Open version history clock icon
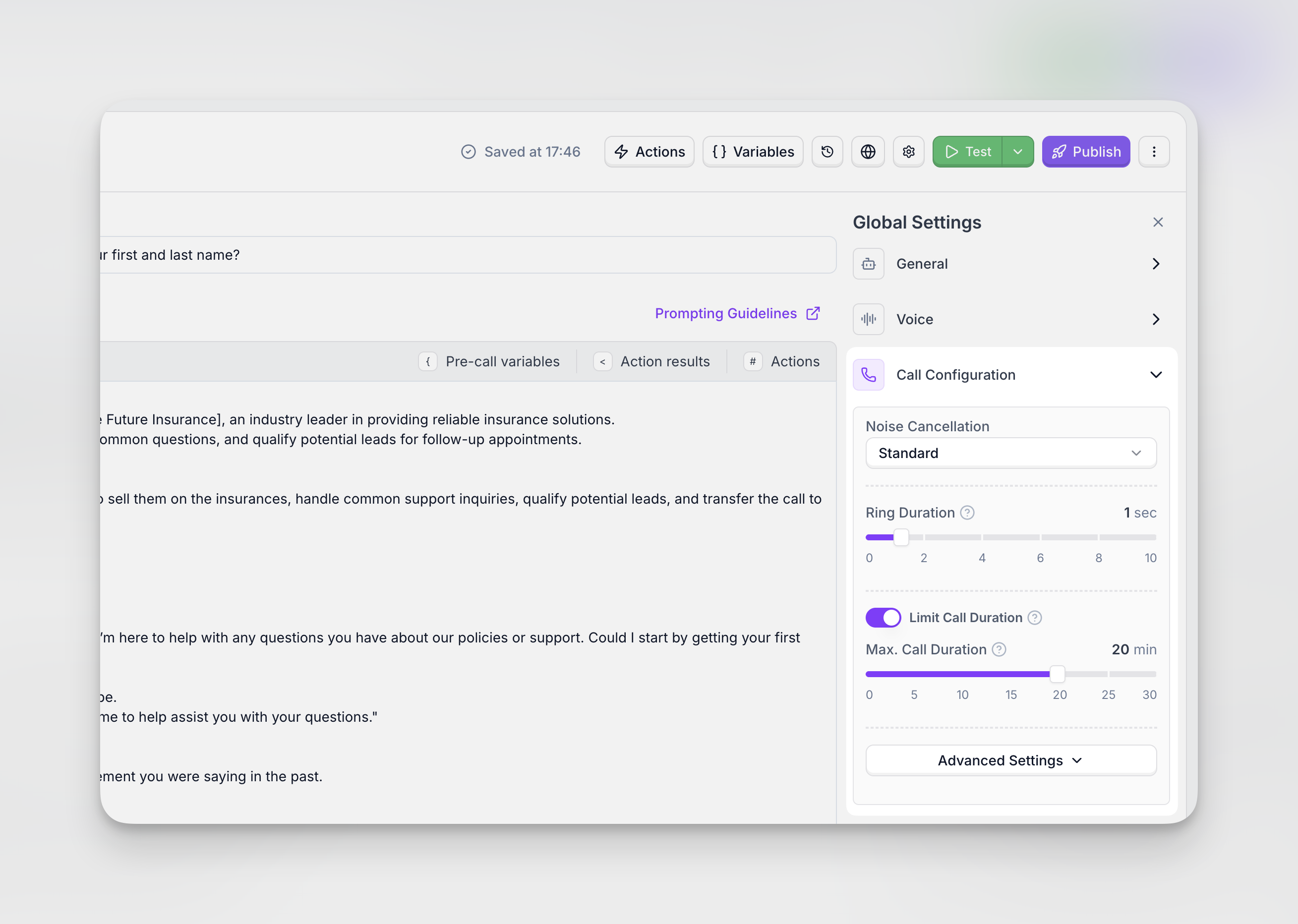The width and height of the screenshot is (1298, 924). pyautogui.click(x=827, y=151)
